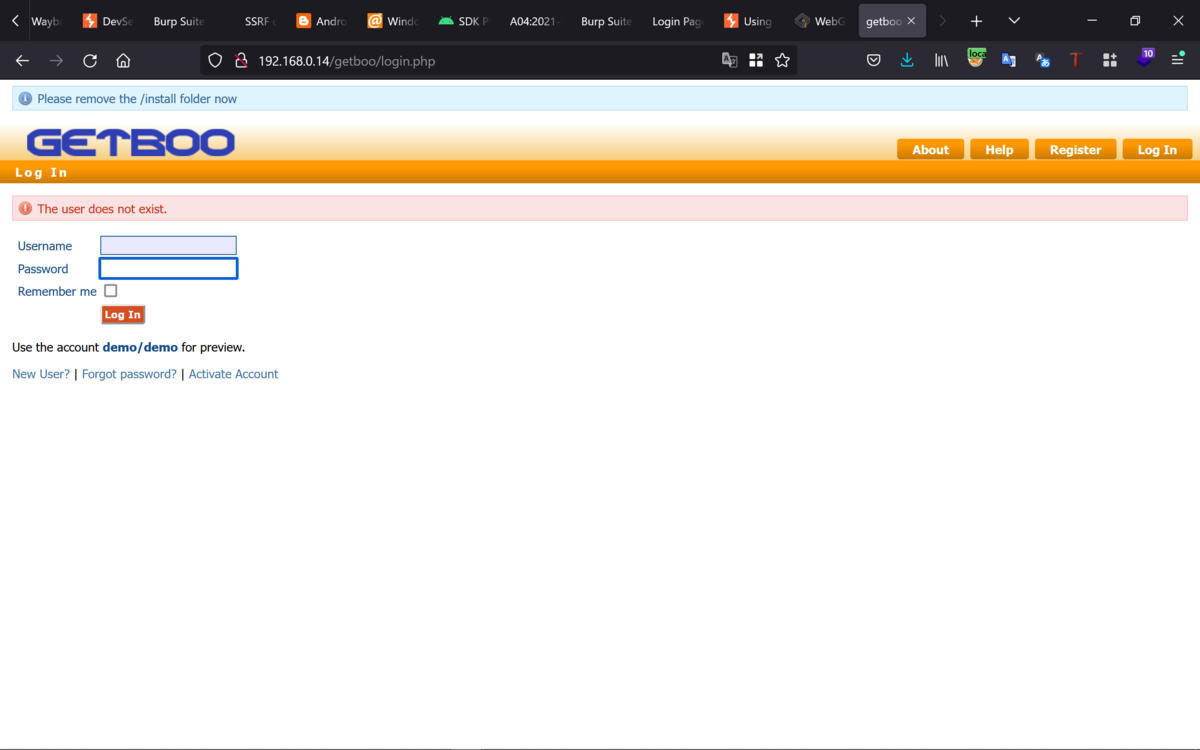1200x750 pixels.
Task: Toggle the Remember me checkbox
Action: coord(111,291)
